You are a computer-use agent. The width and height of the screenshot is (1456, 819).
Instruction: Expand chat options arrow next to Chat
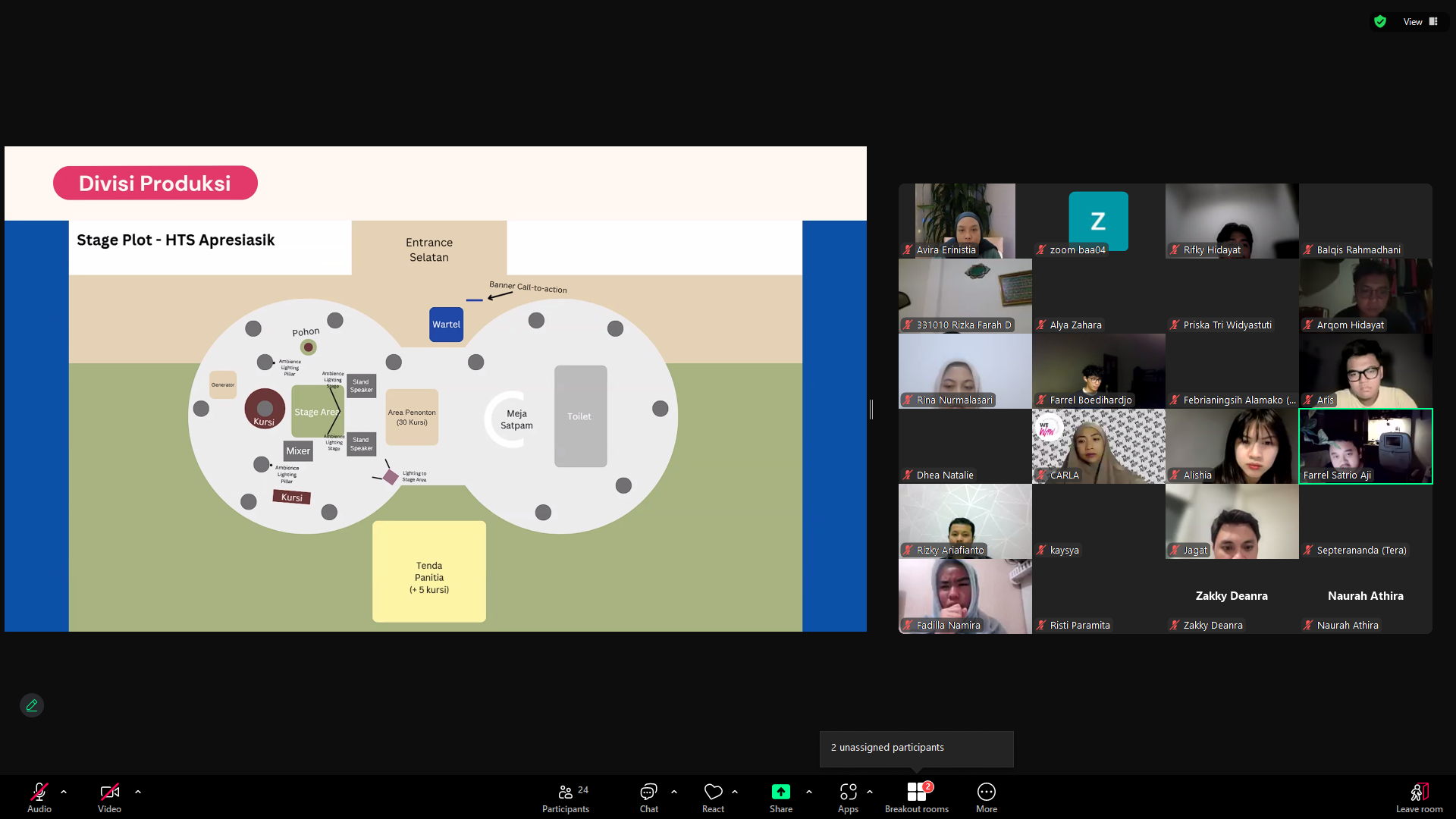[x=674, y=792]
